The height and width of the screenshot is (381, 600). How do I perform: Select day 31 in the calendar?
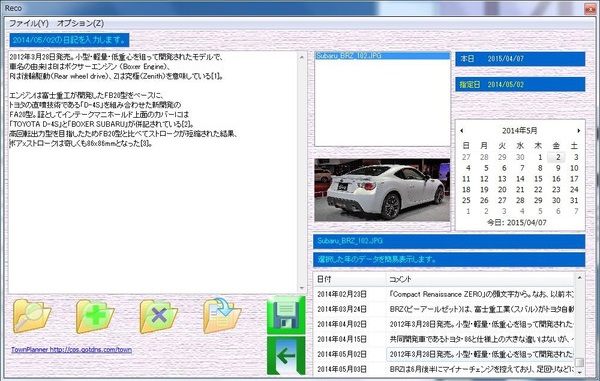point(574,200)
